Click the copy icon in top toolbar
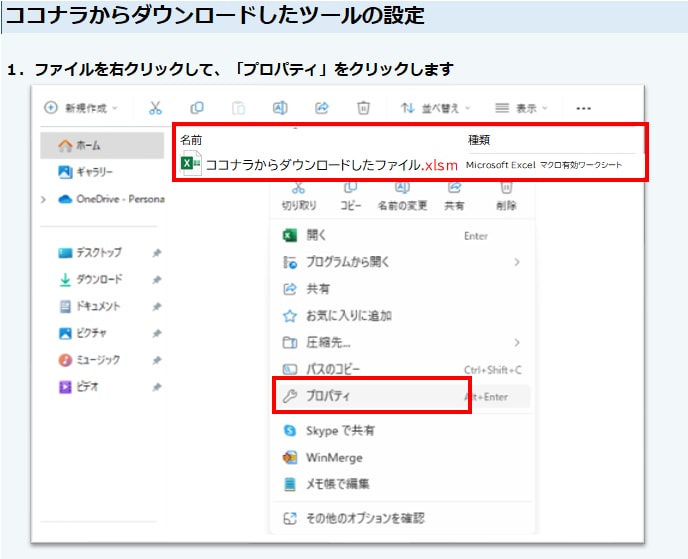Viewport: 688px width, 559px height. tap(197, 108)
